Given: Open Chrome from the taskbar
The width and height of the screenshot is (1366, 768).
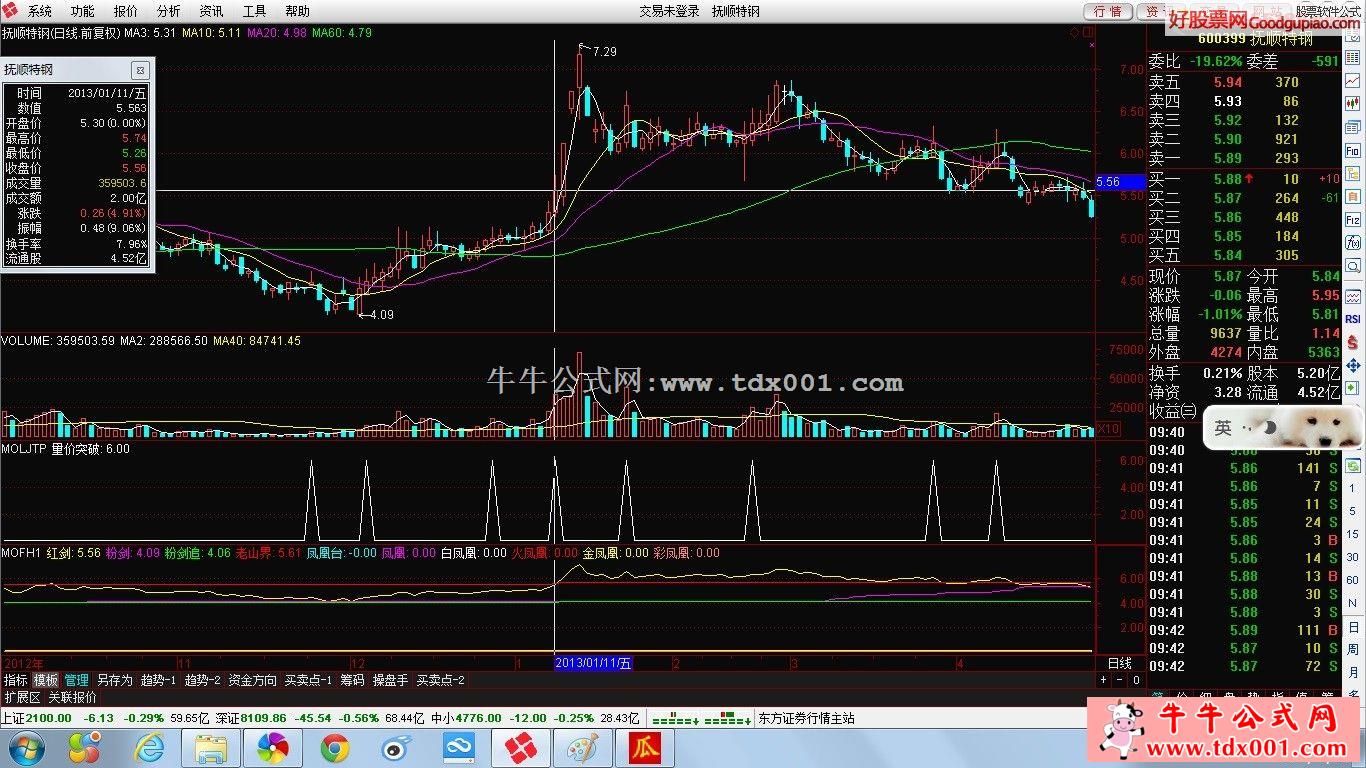Looking at the screenshot, I should (335, 747).
